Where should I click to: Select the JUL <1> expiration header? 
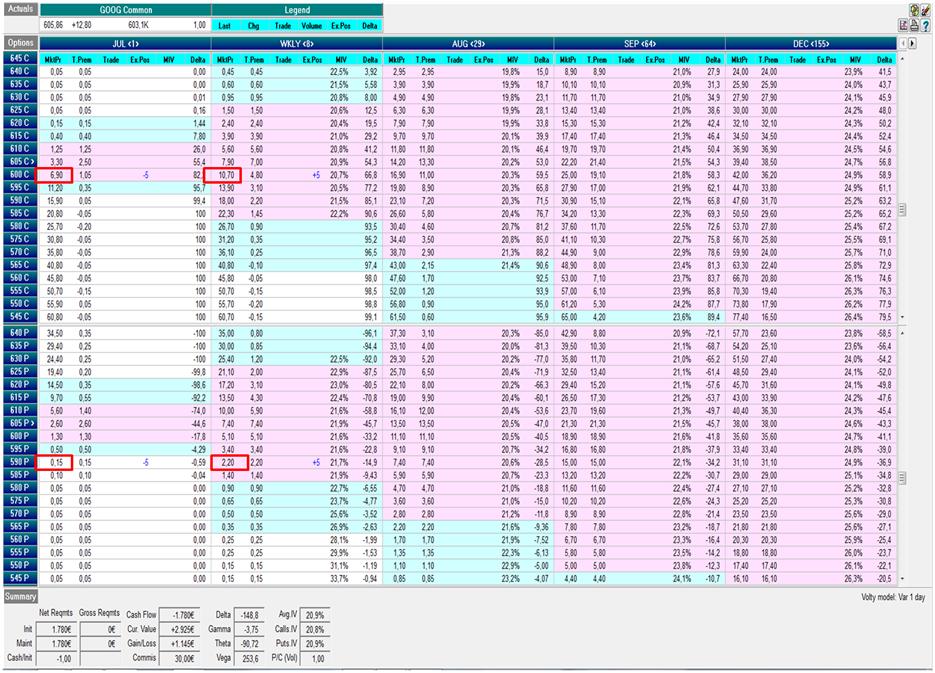125,44
